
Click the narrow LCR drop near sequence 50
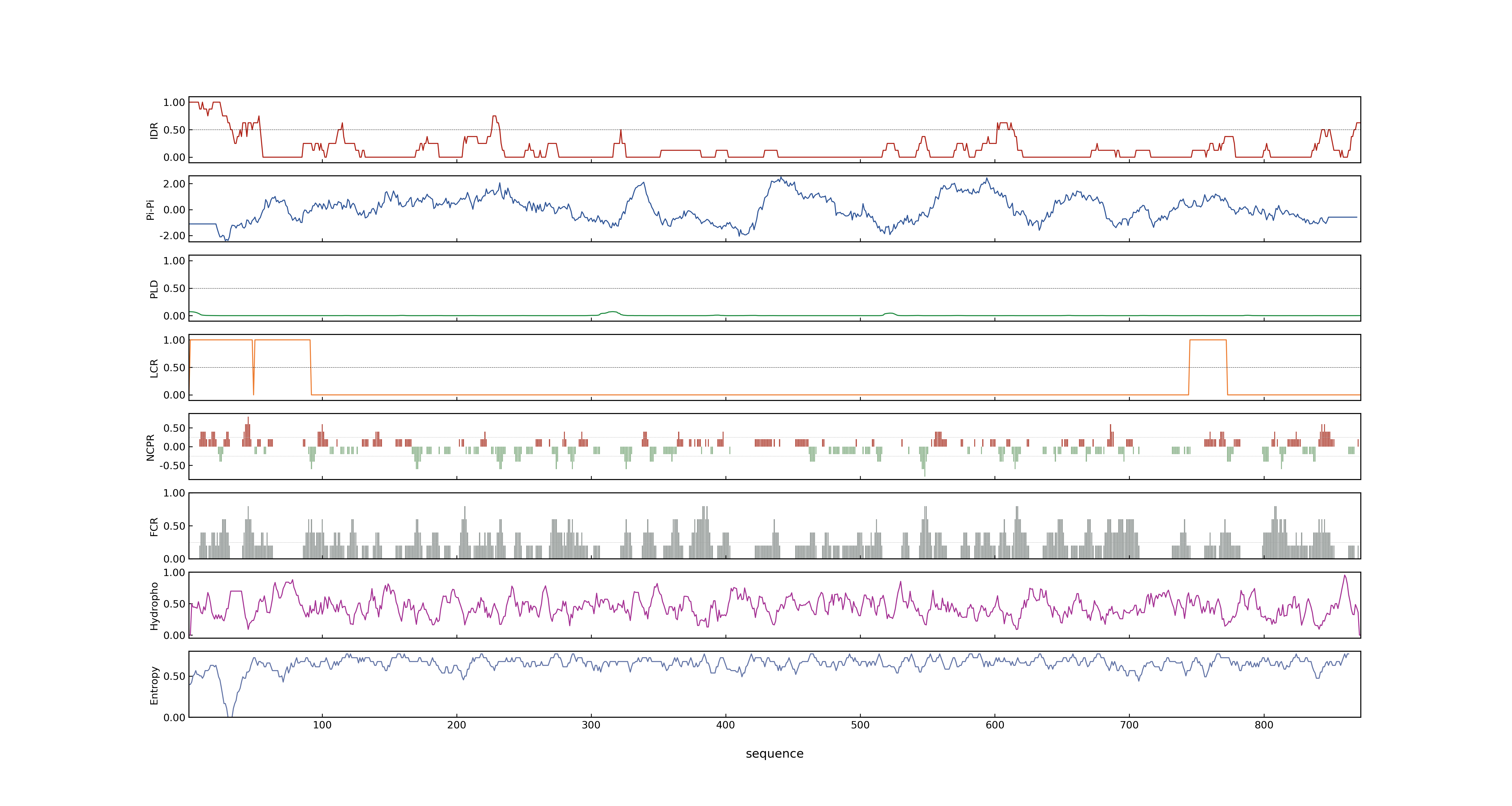point(254,367)
